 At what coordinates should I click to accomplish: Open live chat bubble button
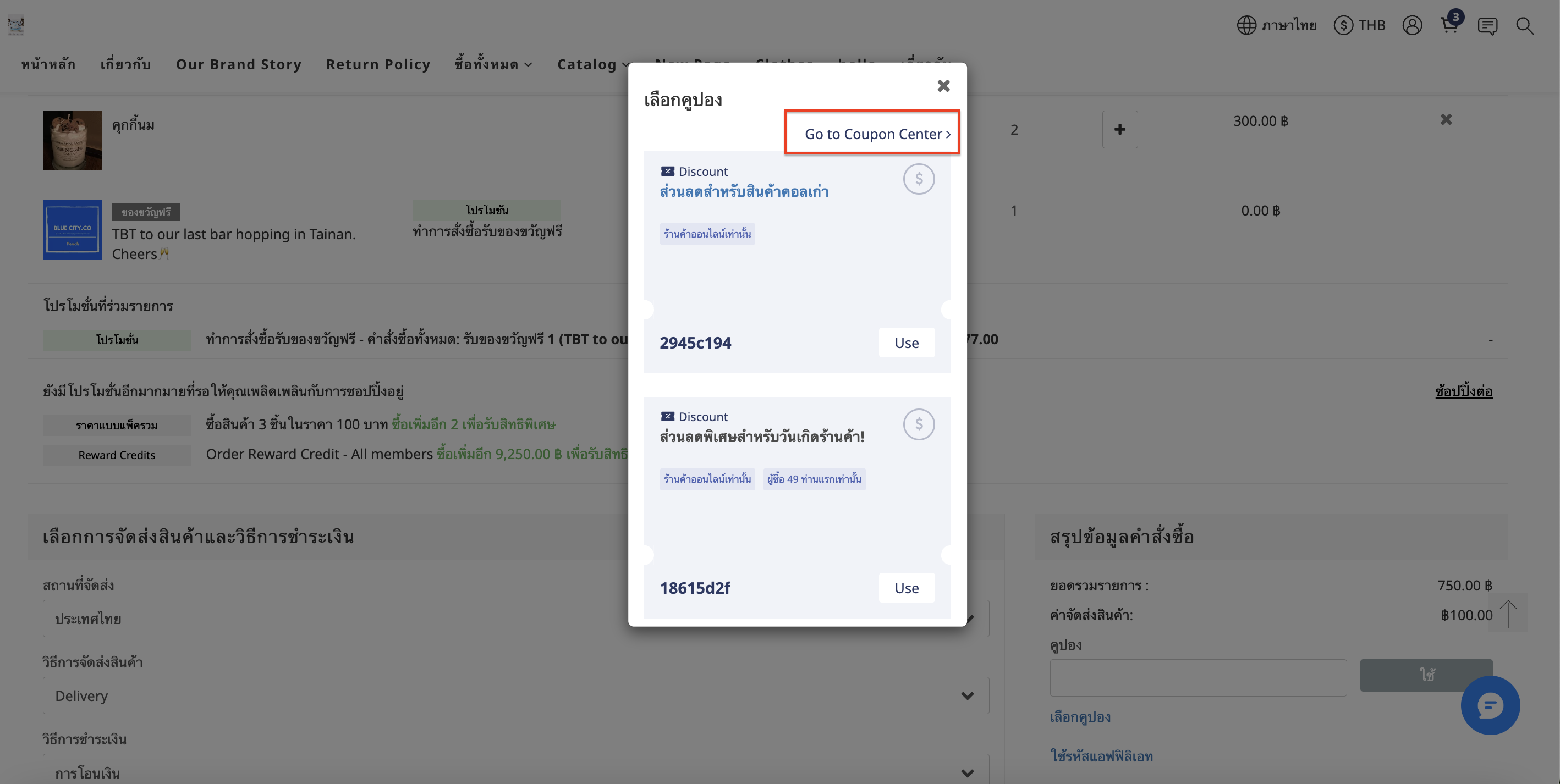click(1490, 705)
